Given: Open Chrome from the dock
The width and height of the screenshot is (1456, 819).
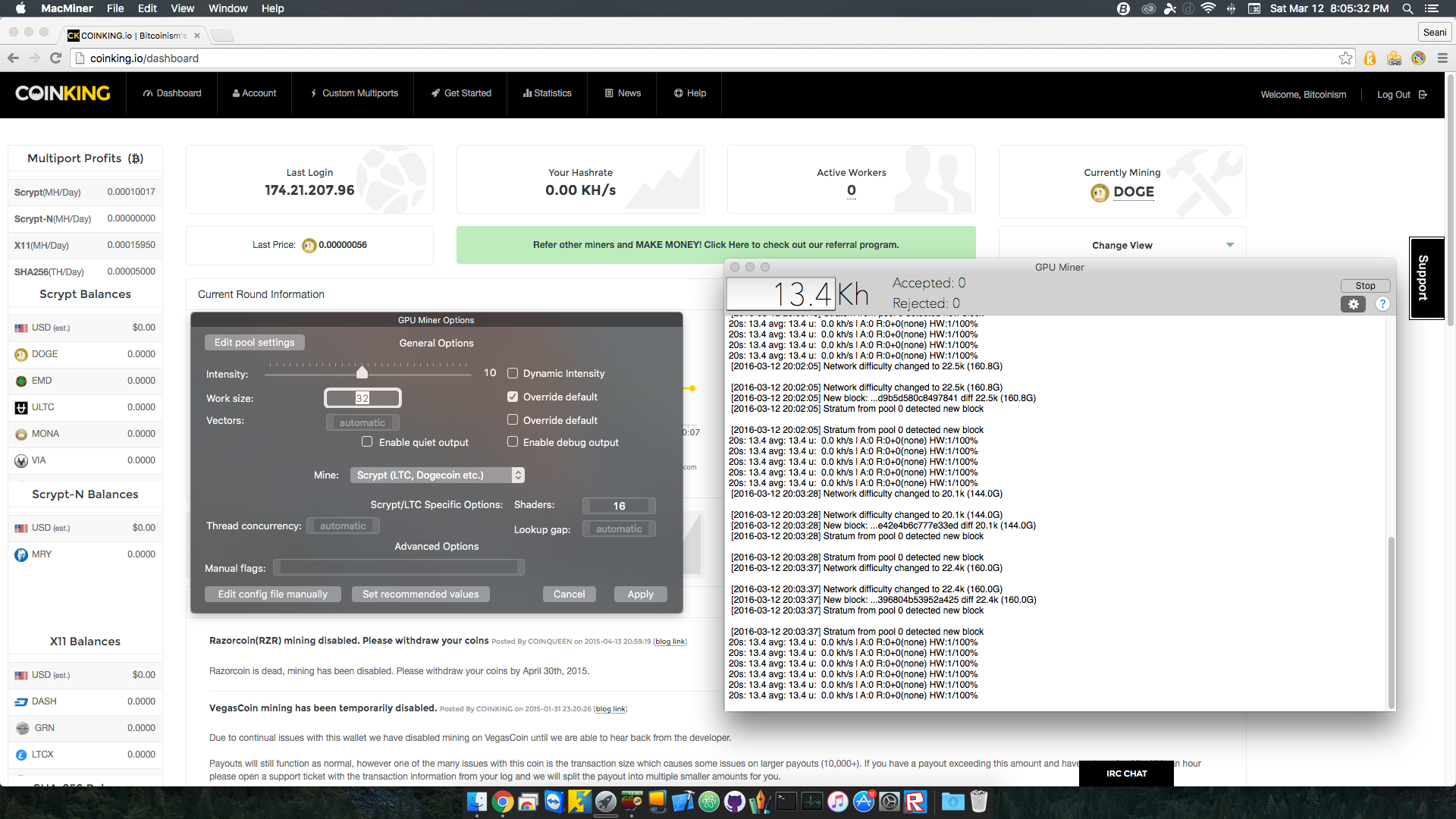Looking at the screenshot, I should (x=502, y=802).
